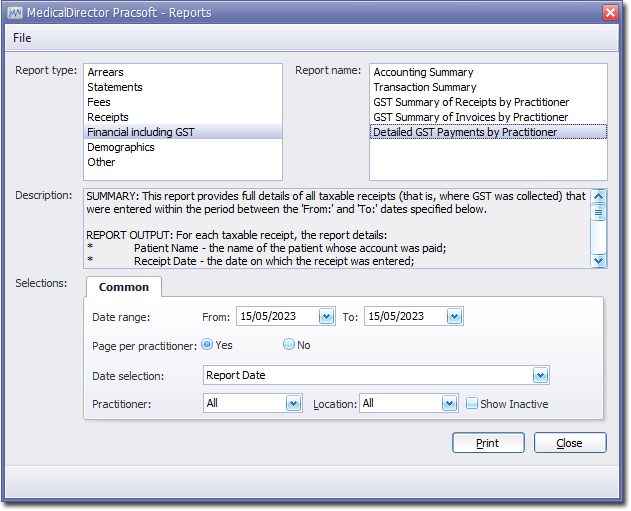Expand the Practitioner dropdown
The height and width of the screenshot is (511, 631).
[293, 404]
